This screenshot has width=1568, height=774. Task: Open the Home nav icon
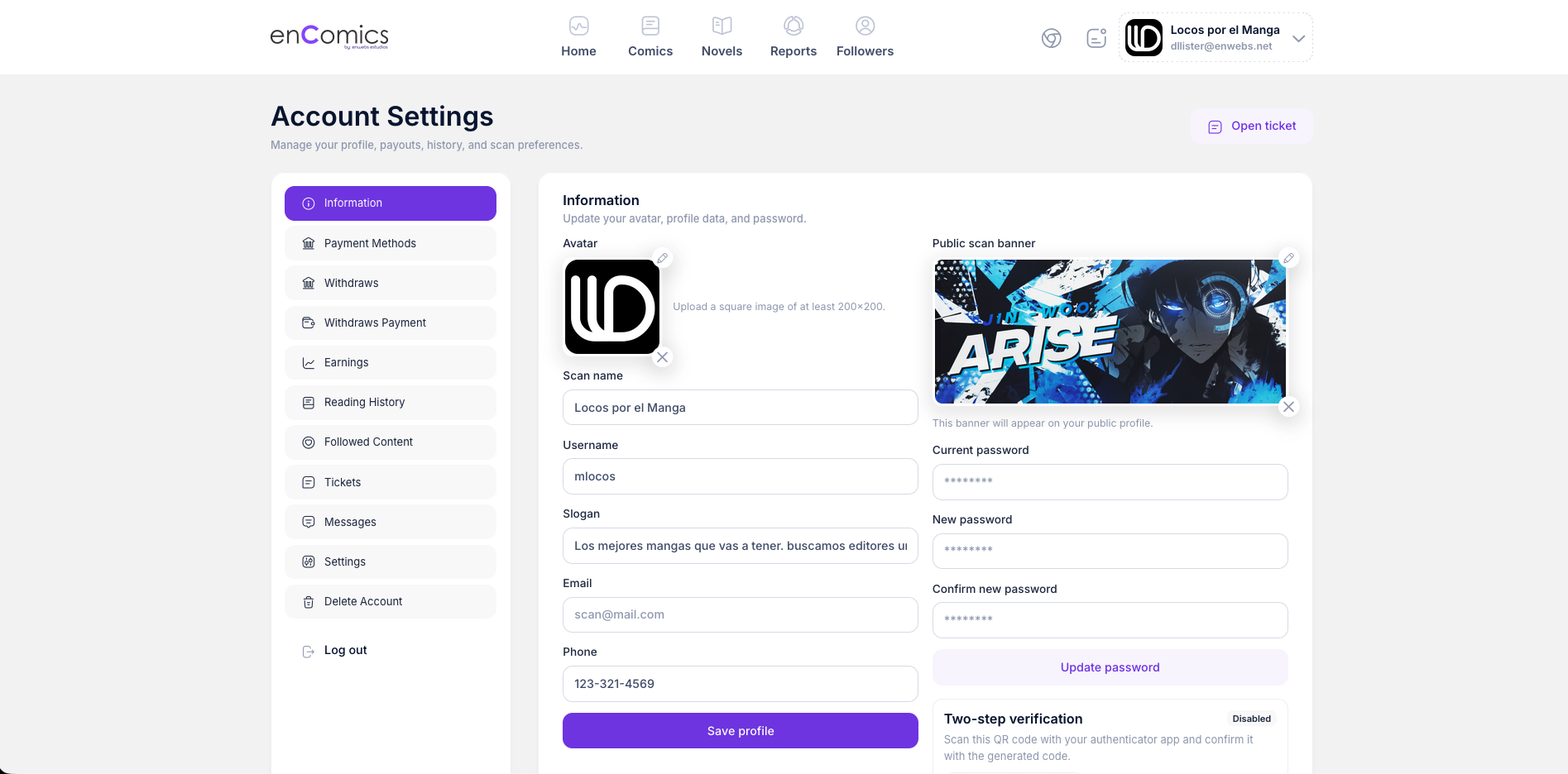578,26
